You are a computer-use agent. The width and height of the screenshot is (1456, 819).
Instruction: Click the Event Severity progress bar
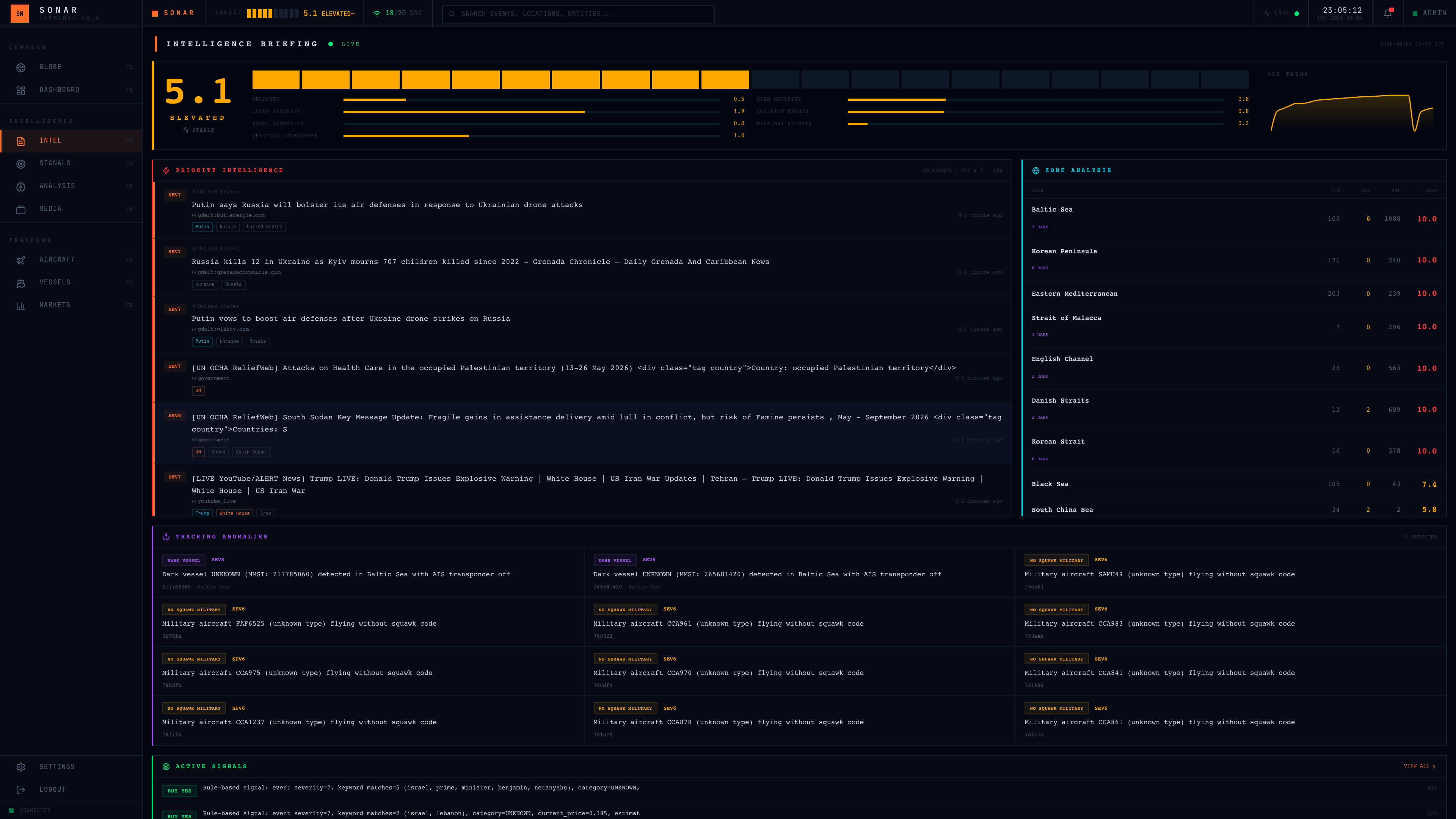(531, 111)
